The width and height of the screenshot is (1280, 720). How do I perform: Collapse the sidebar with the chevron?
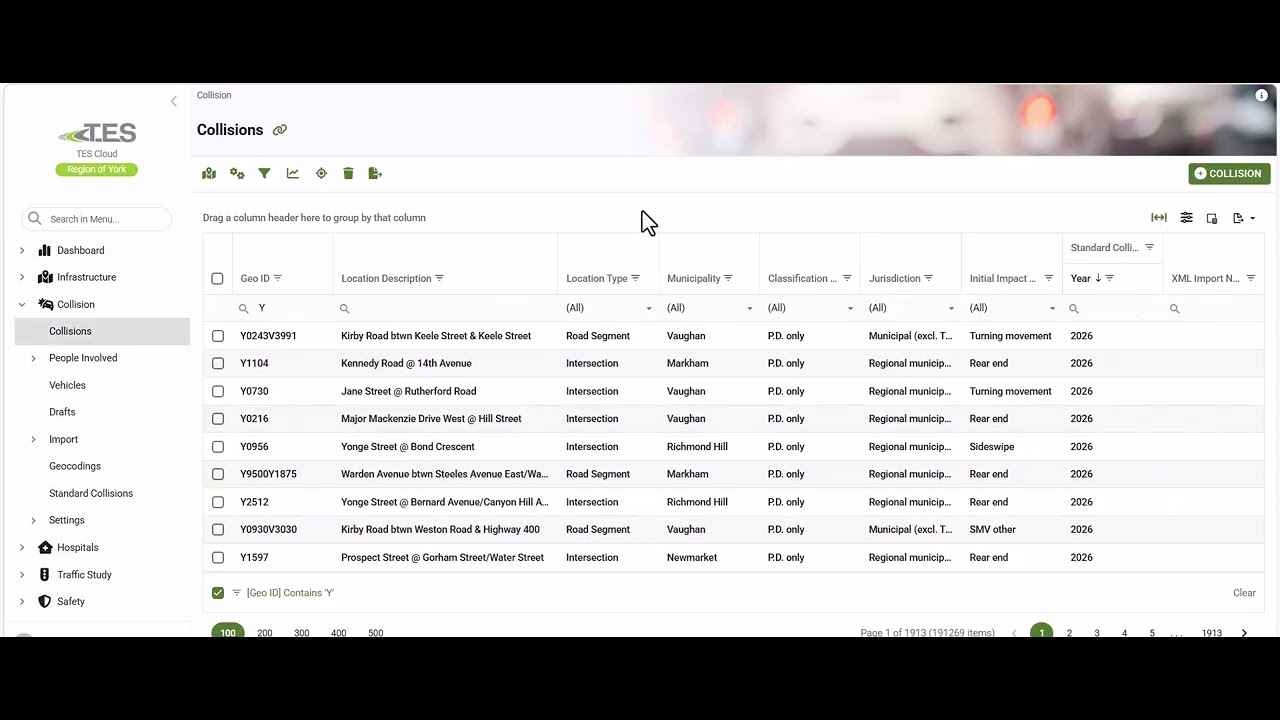tap(173, 101)
